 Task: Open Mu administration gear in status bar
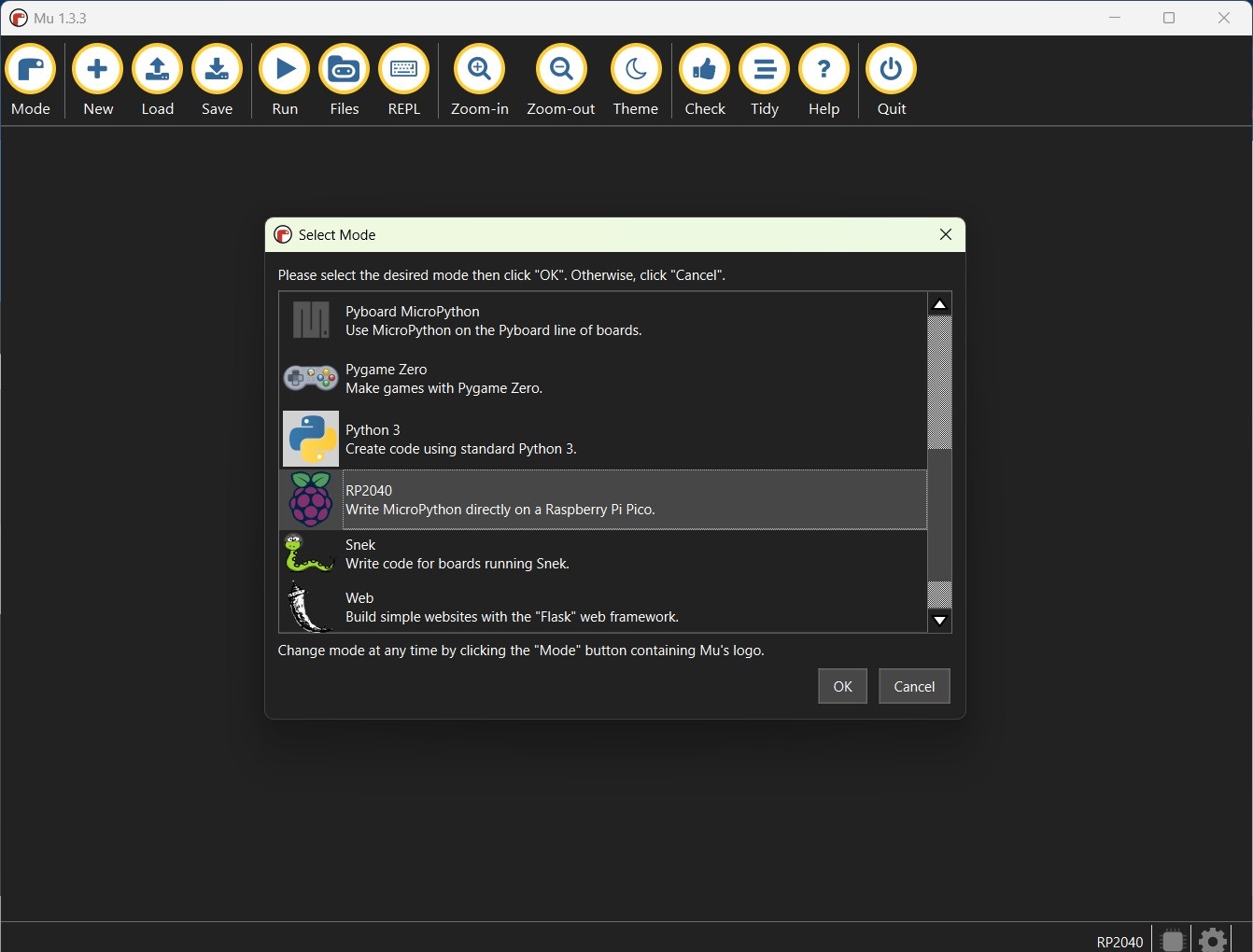tap(1213, 939)
